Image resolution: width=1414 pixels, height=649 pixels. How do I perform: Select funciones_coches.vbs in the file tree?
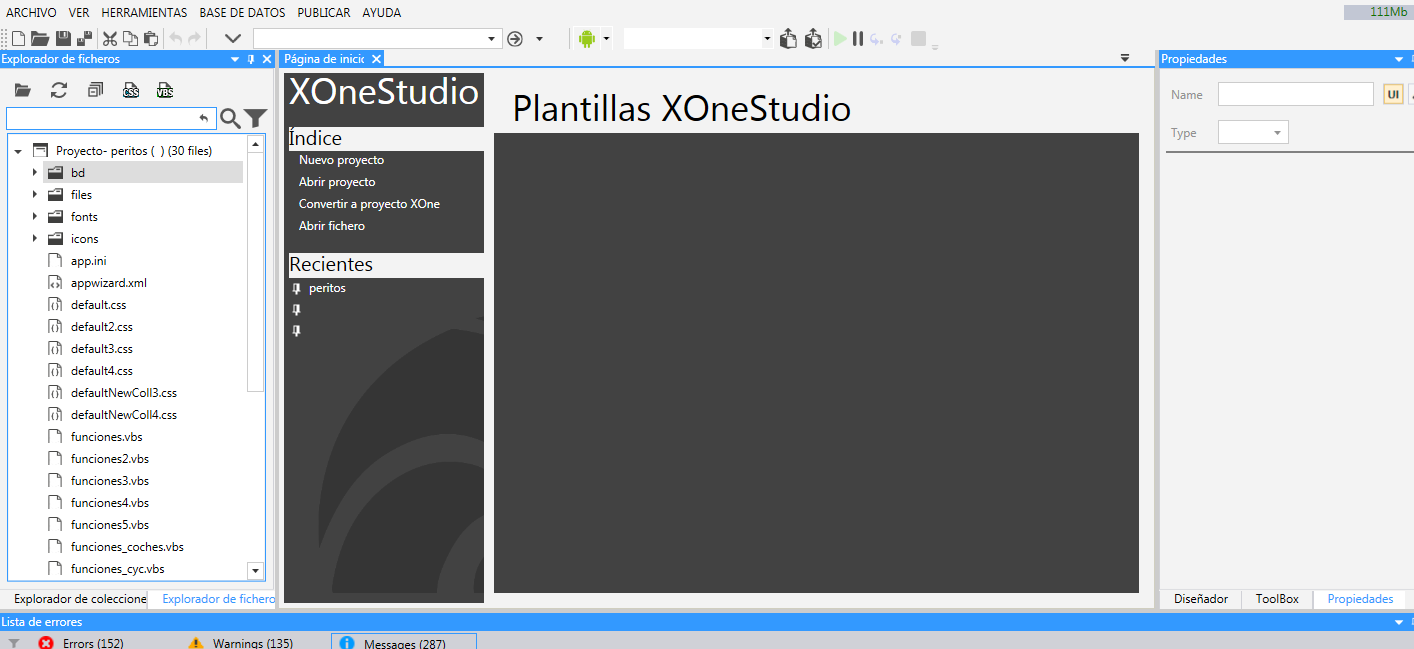point(127,547)
